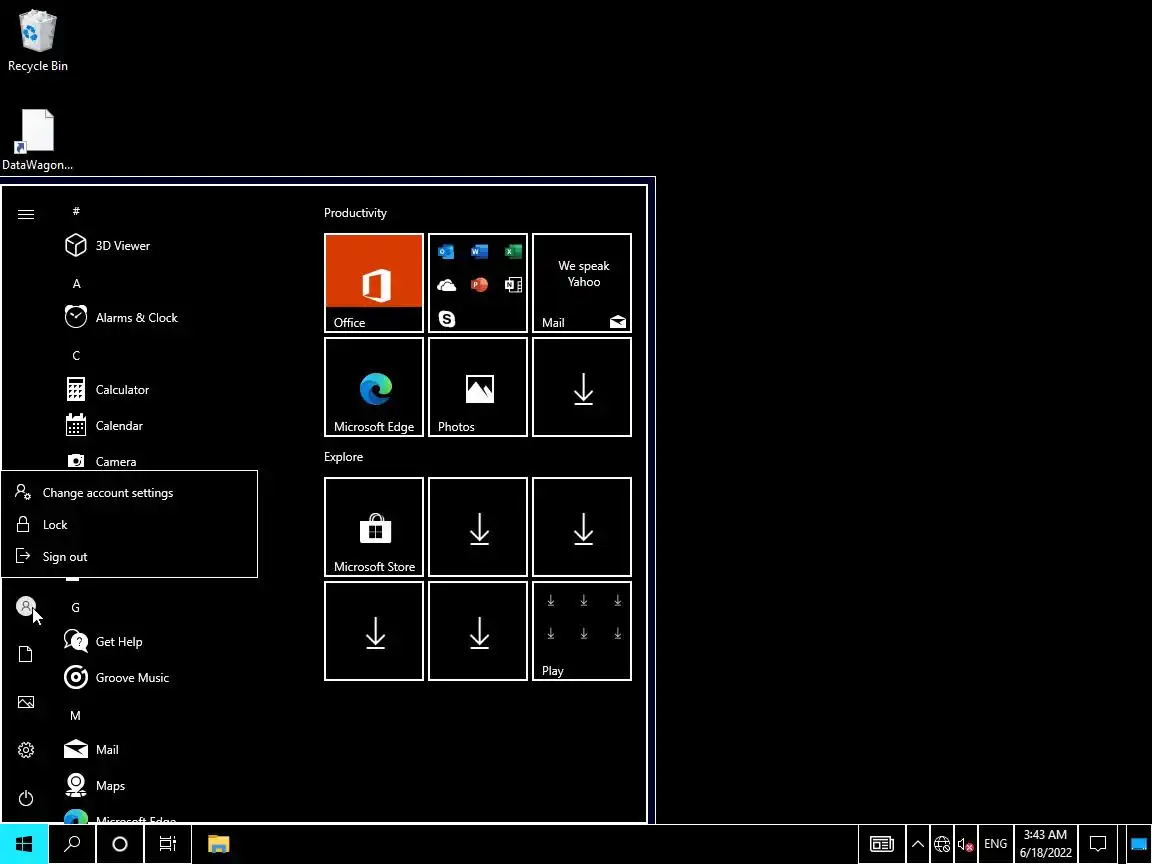Open the OneDrive small tile

(x=446, y=285)
